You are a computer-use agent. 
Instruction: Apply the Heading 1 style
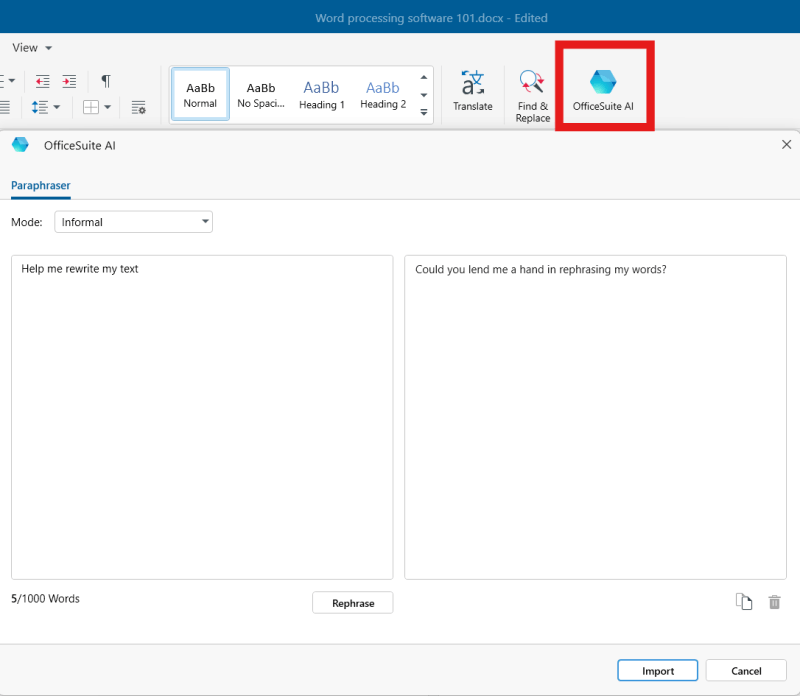pos(322,94)
